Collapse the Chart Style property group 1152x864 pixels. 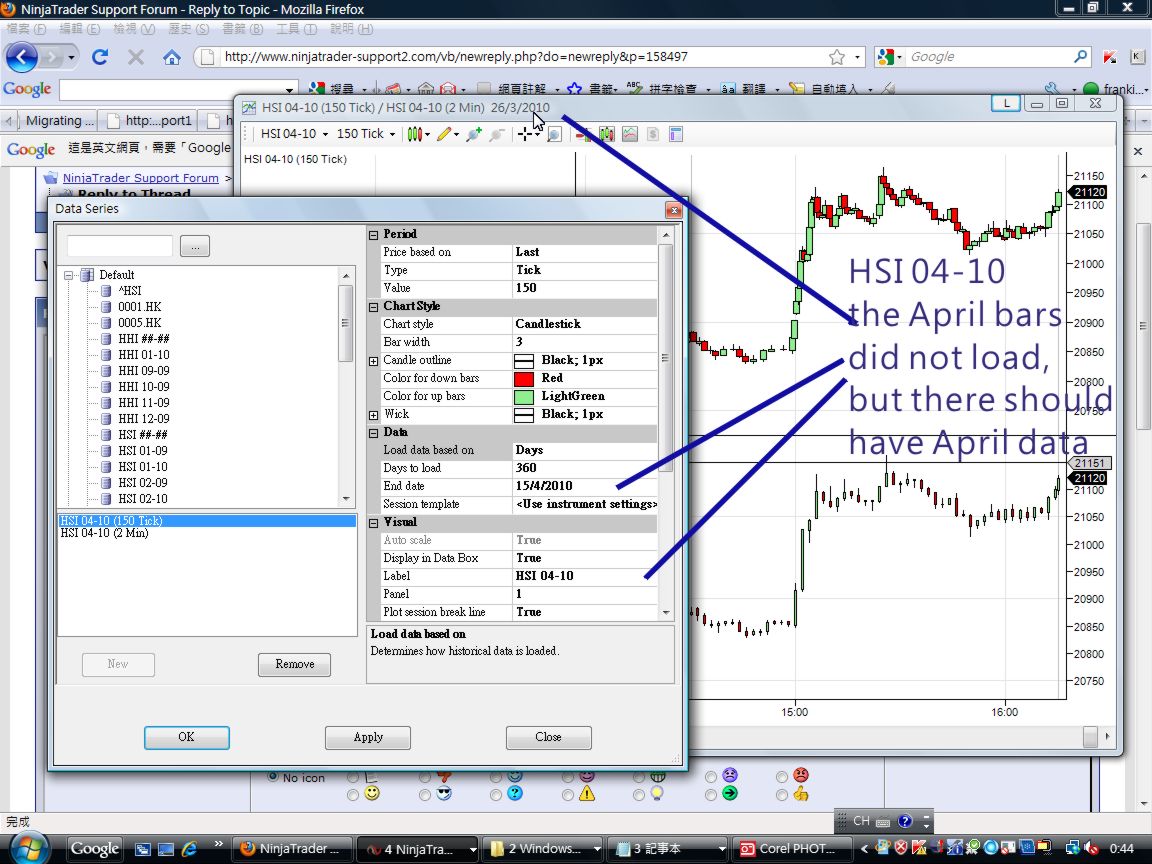tap(373, 307)
